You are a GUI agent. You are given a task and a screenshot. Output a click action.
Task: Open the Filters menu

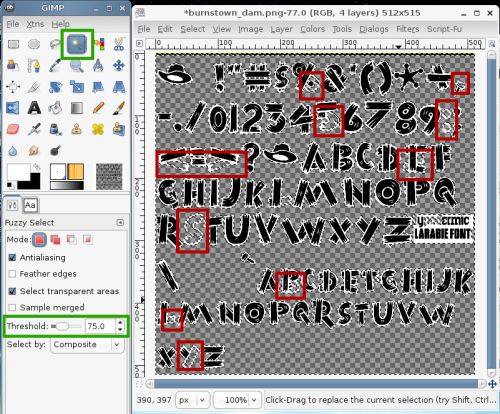tap(407, 29)
